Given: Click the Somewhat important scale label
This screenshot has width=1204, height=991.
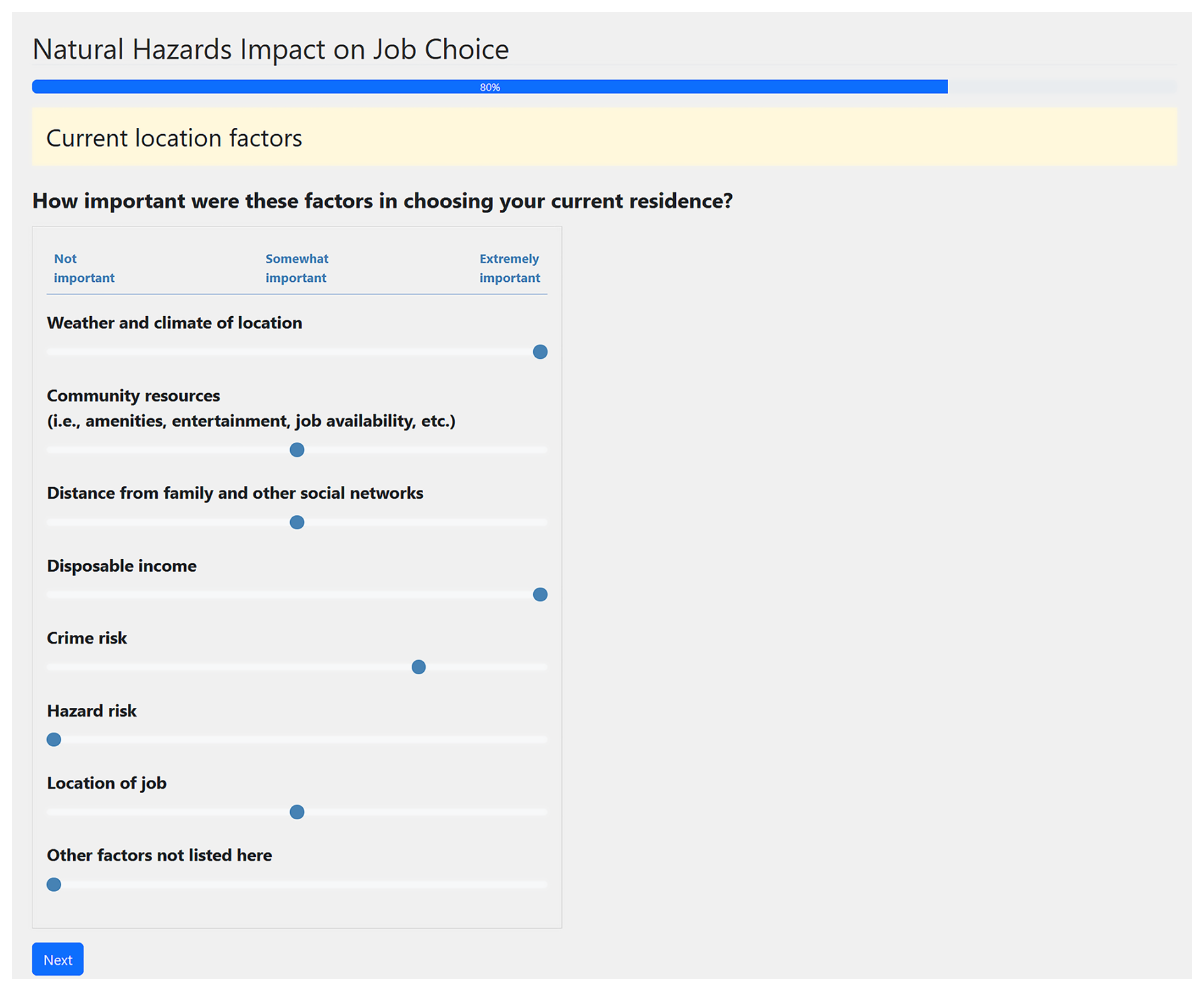Looking at the screenshot, I should pyautogui.click(x=297, y=268).
